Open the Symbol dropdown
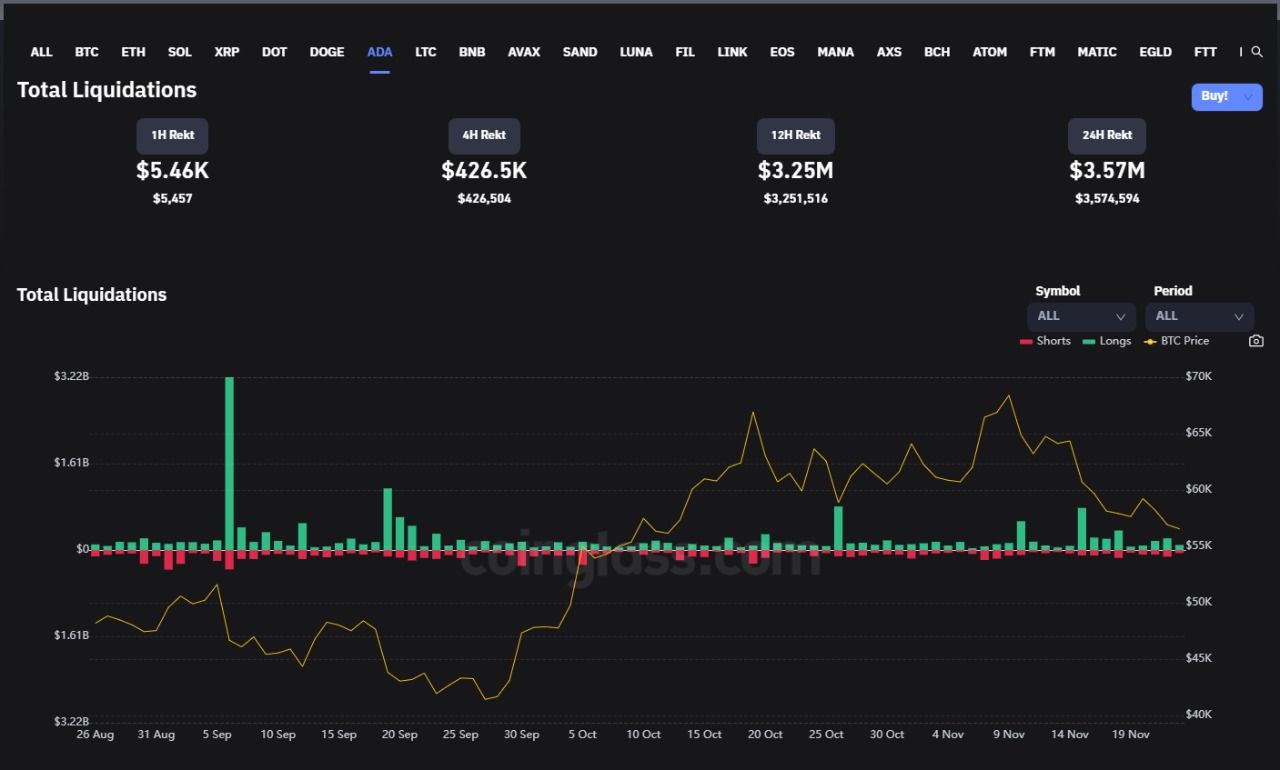Screen dimensions: 1280x770 pyautogui.click(x=1081, y=316)
